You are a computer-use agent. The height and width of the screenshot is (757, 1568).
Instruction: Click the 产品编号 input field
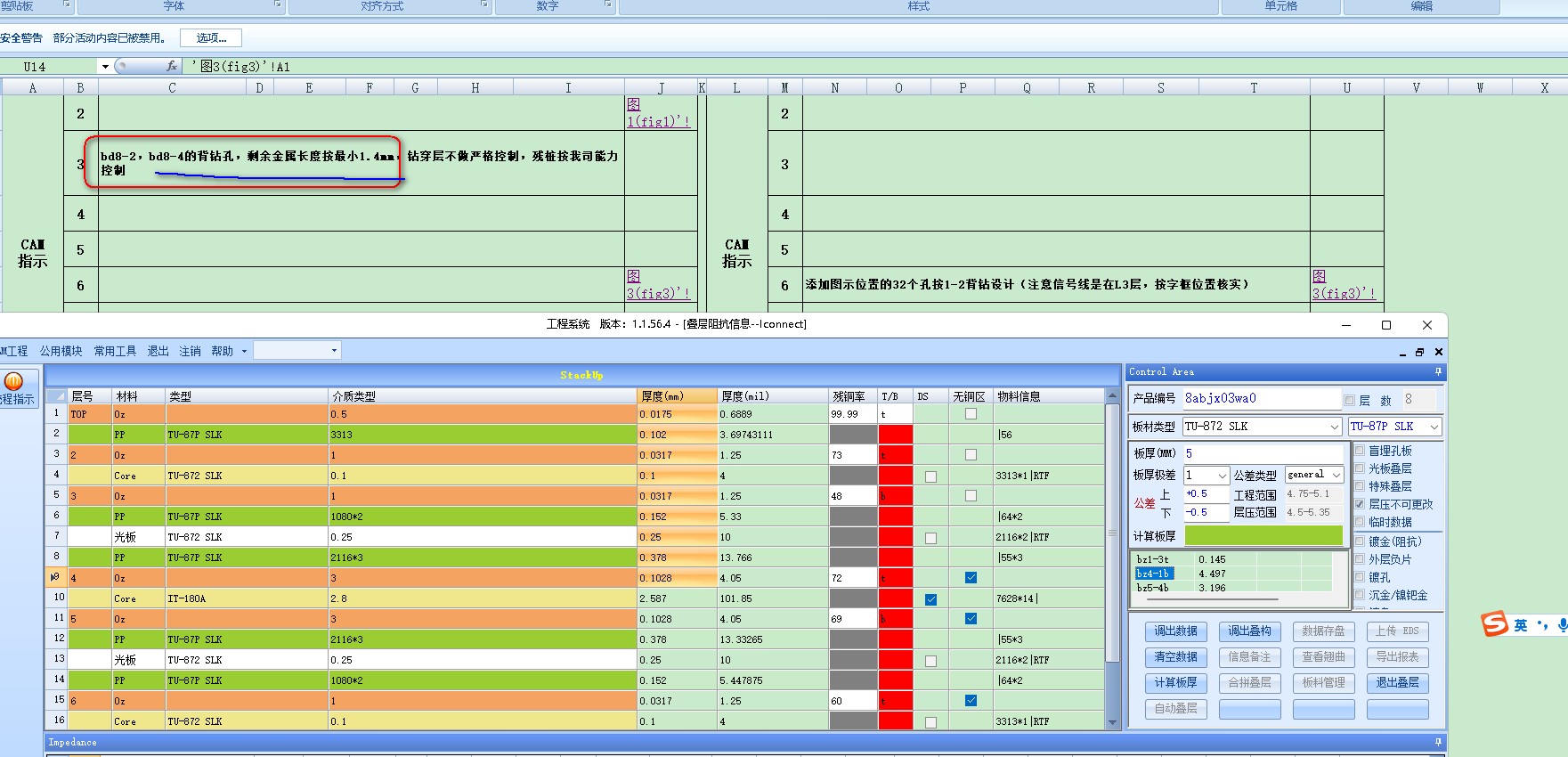point(1261,399)
